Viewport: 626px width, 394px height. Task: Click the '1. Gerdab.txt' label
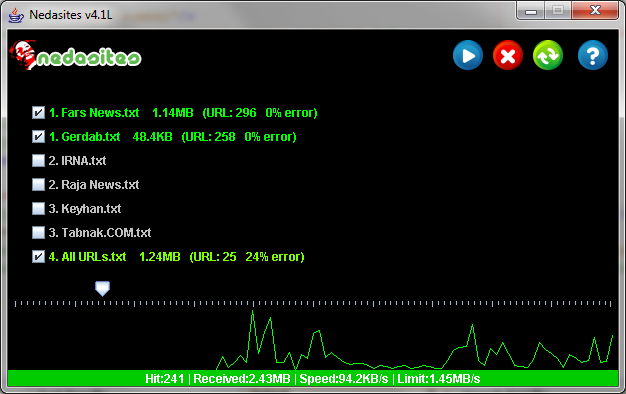pyautogui.click(x=84, y=137)
